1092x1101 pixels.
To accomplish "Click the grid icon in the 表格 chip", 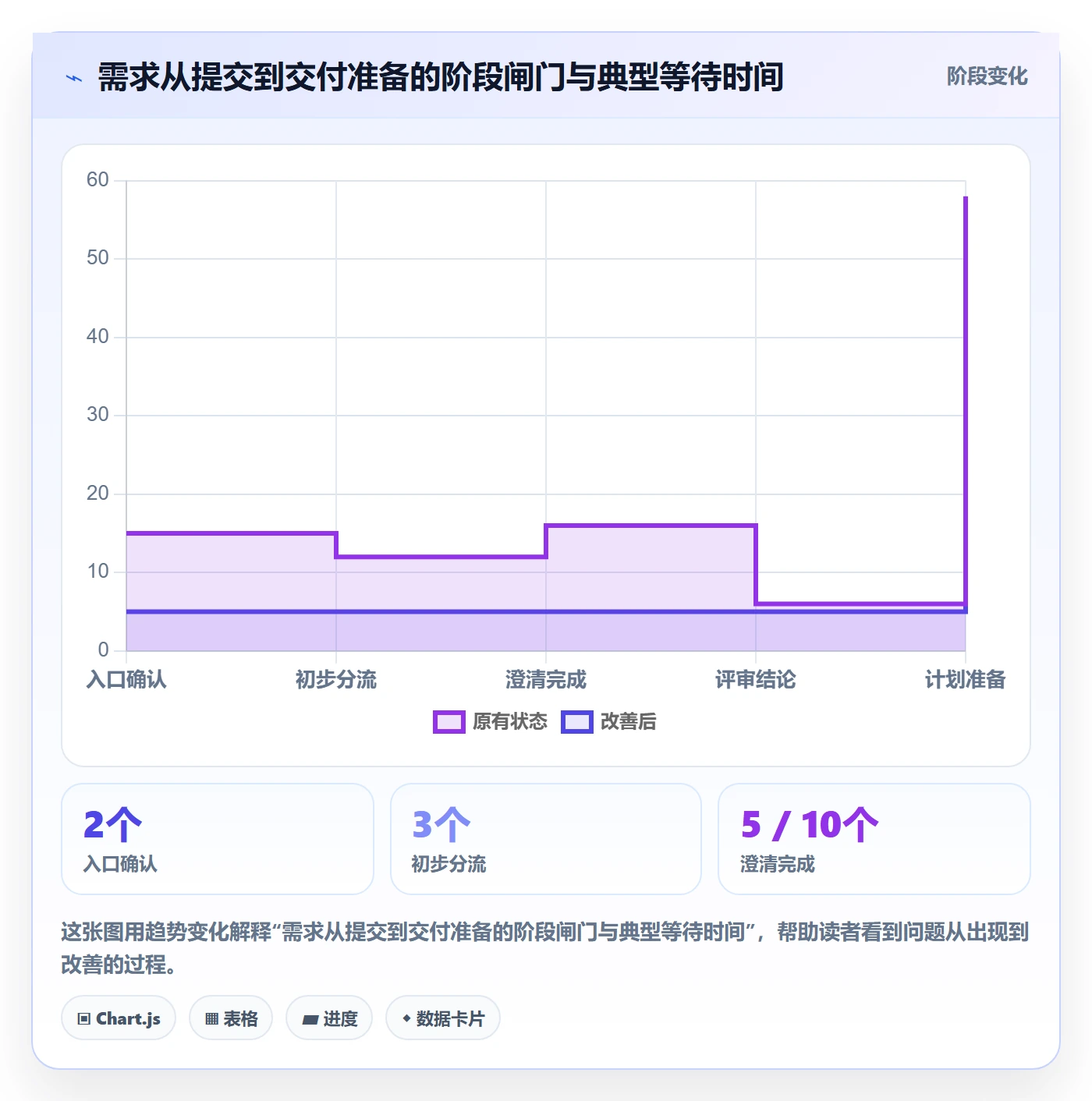I will click(x=211, y=1019).
